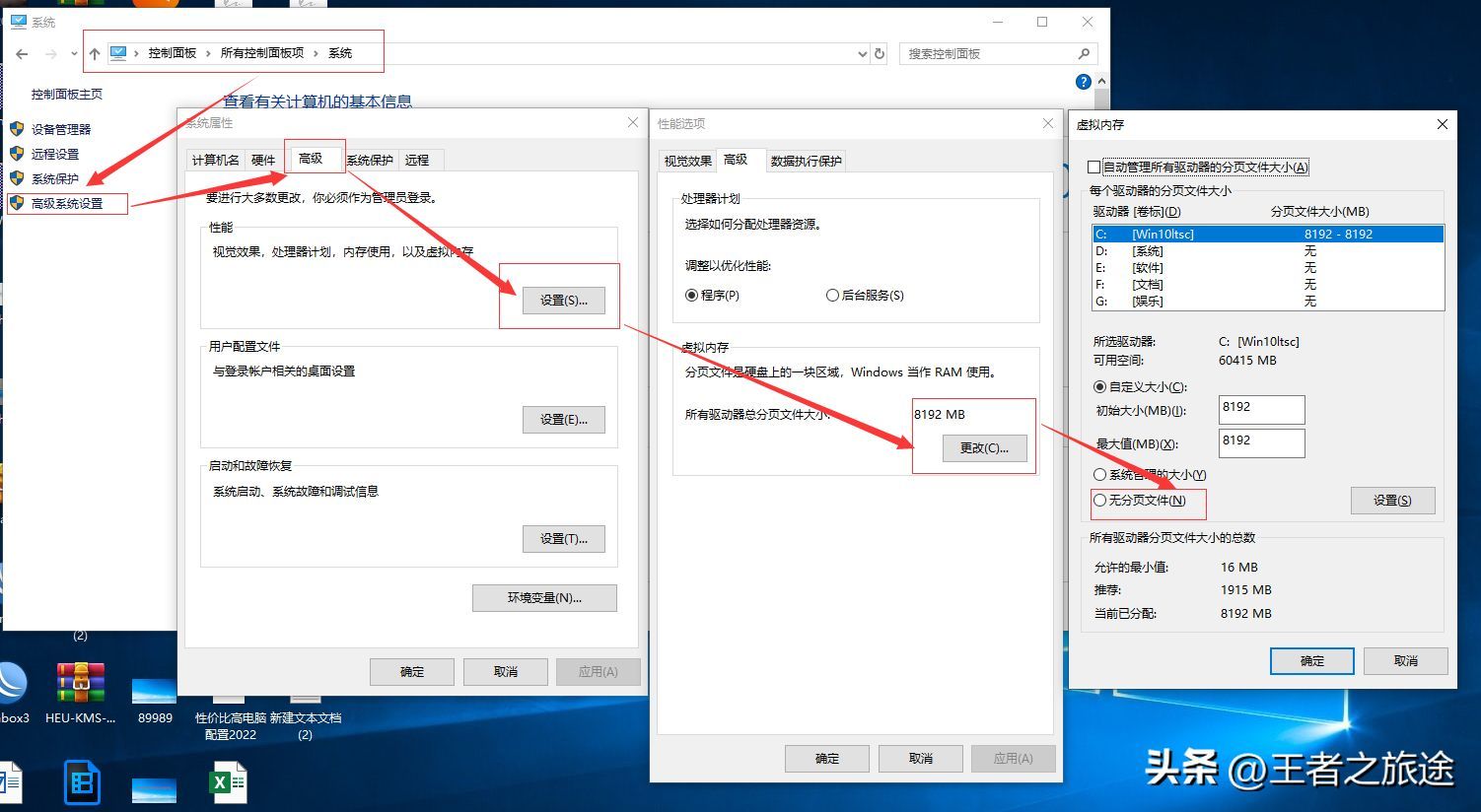Select drive D: [系统] in the list
Screen dimensions: 1481x812
[1268, 250]
